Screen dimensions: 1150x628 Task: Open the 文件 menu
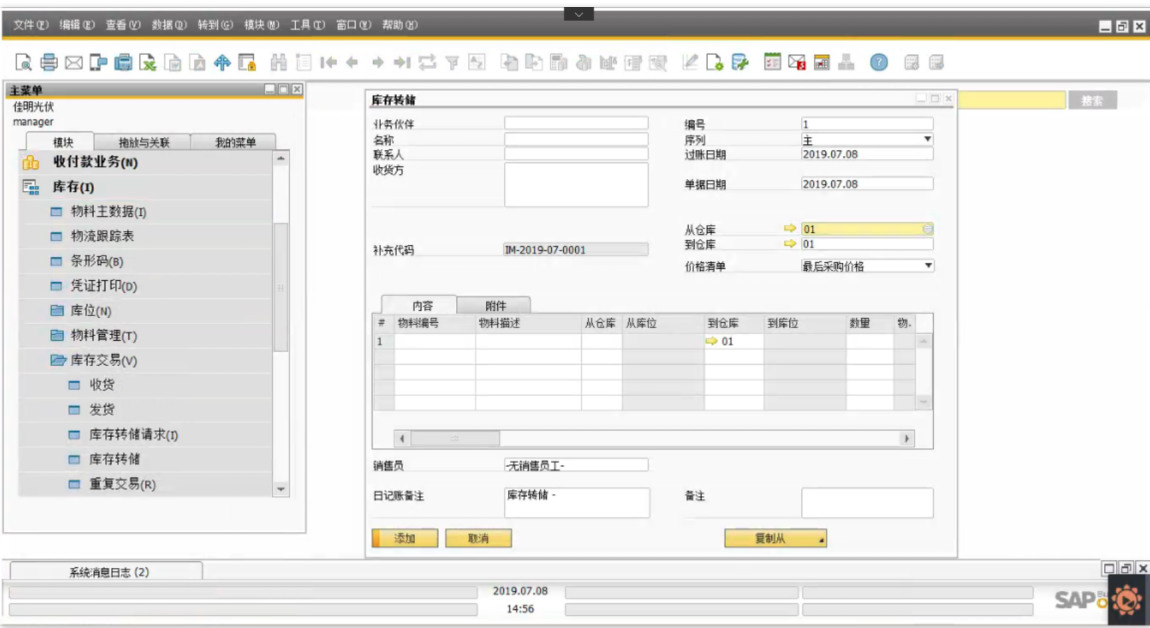pos(30,25)
